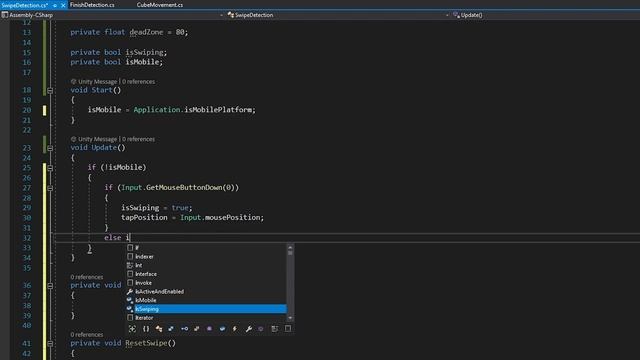Click completion list scroll down arrow
Viewport: 640px width, 360px height.
coord(290,318)
